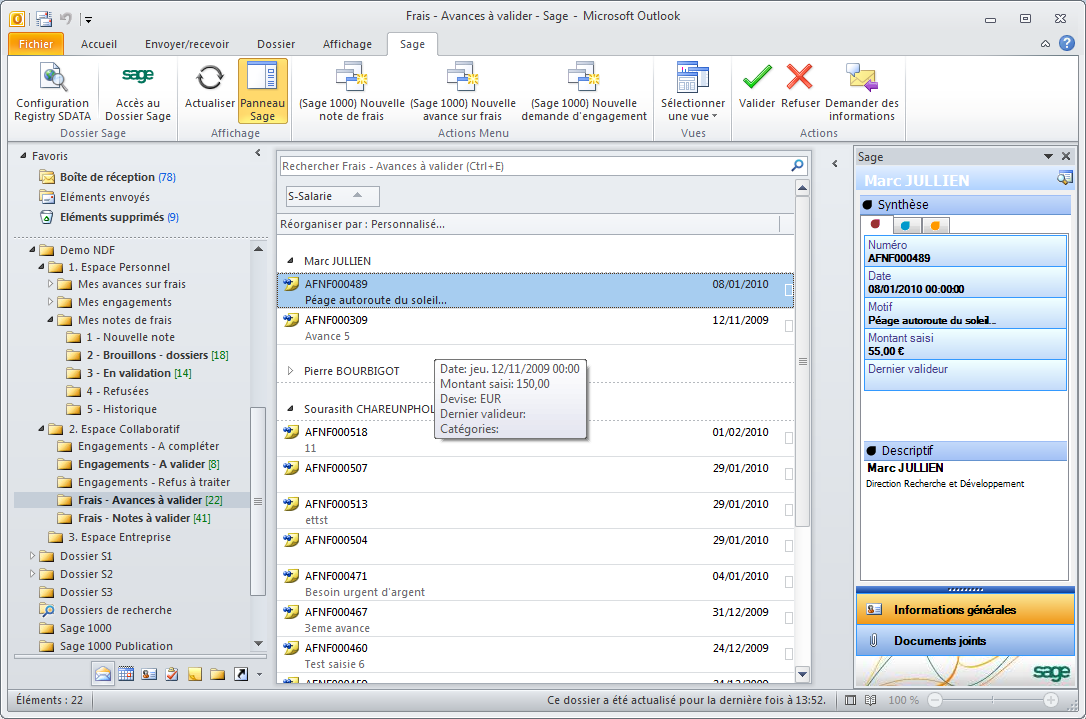Expand Mes avances sur frais folder
The height and width of the screenshot is (719, 1086).
point(50,284)
